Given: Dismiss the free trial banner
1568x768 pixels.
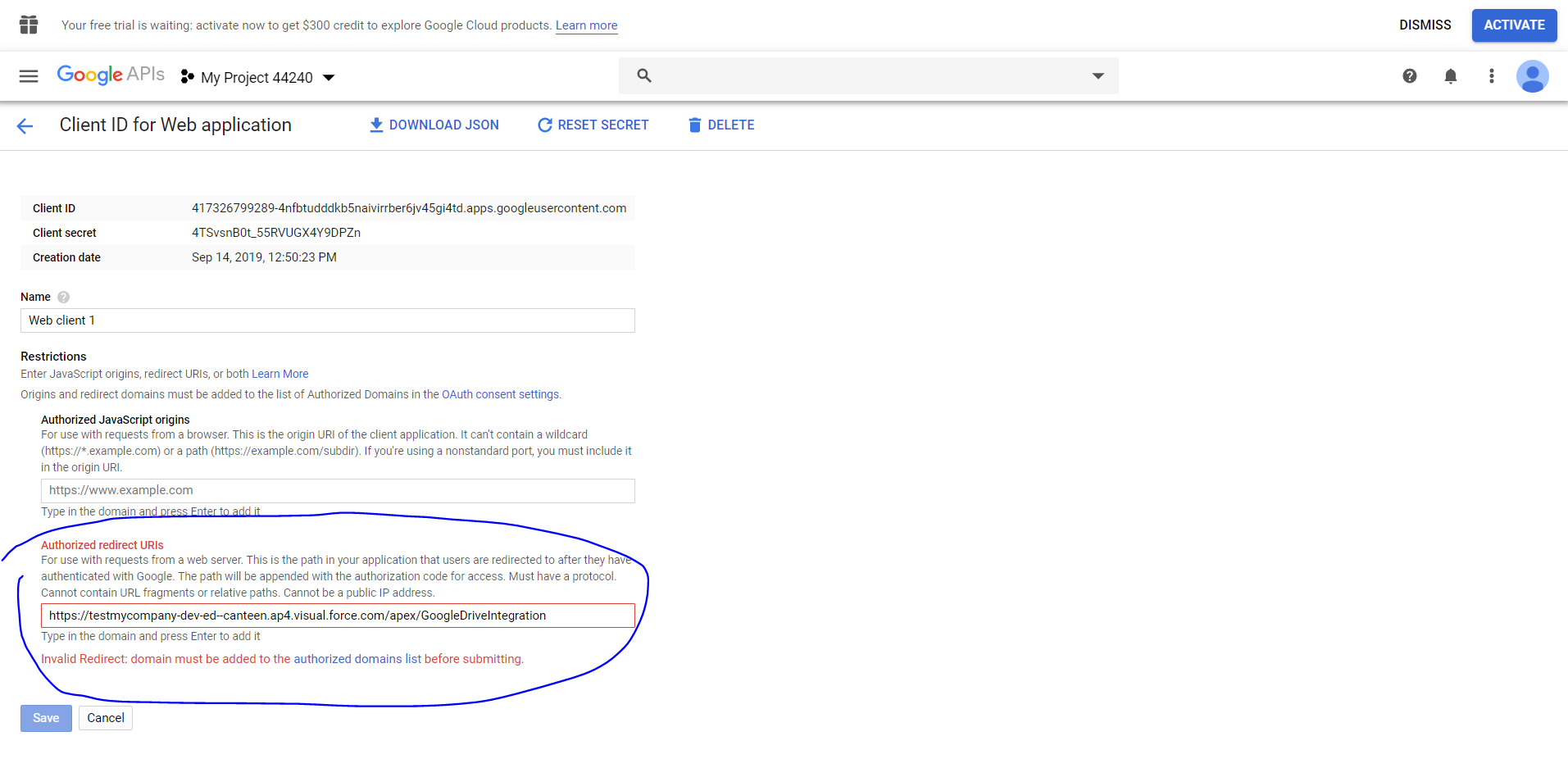Looking at the screenshot, I should tap(1425, 25).
